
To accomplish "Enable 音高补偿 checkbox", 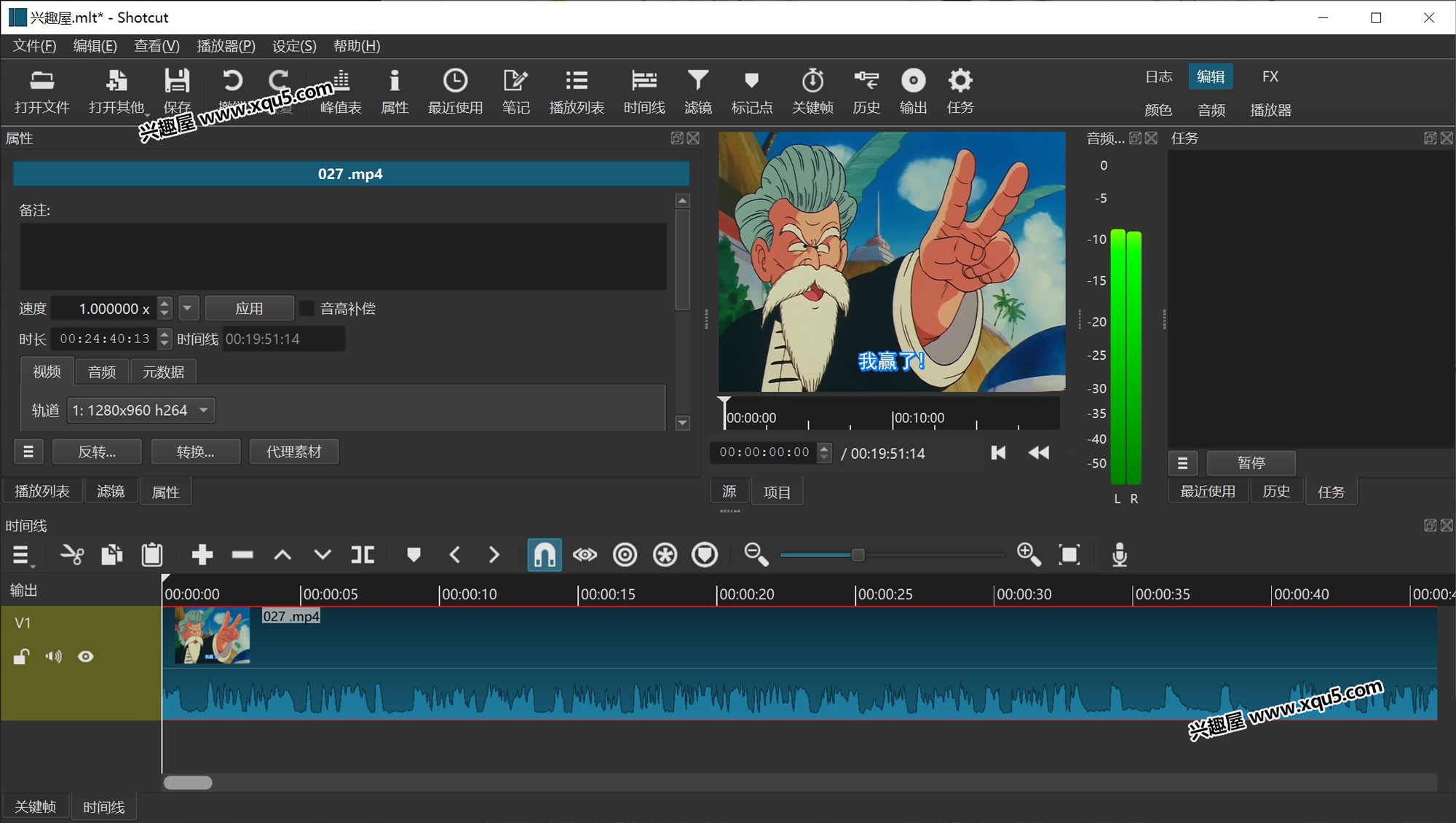I will pyautogui.click(x=307, y=309).
